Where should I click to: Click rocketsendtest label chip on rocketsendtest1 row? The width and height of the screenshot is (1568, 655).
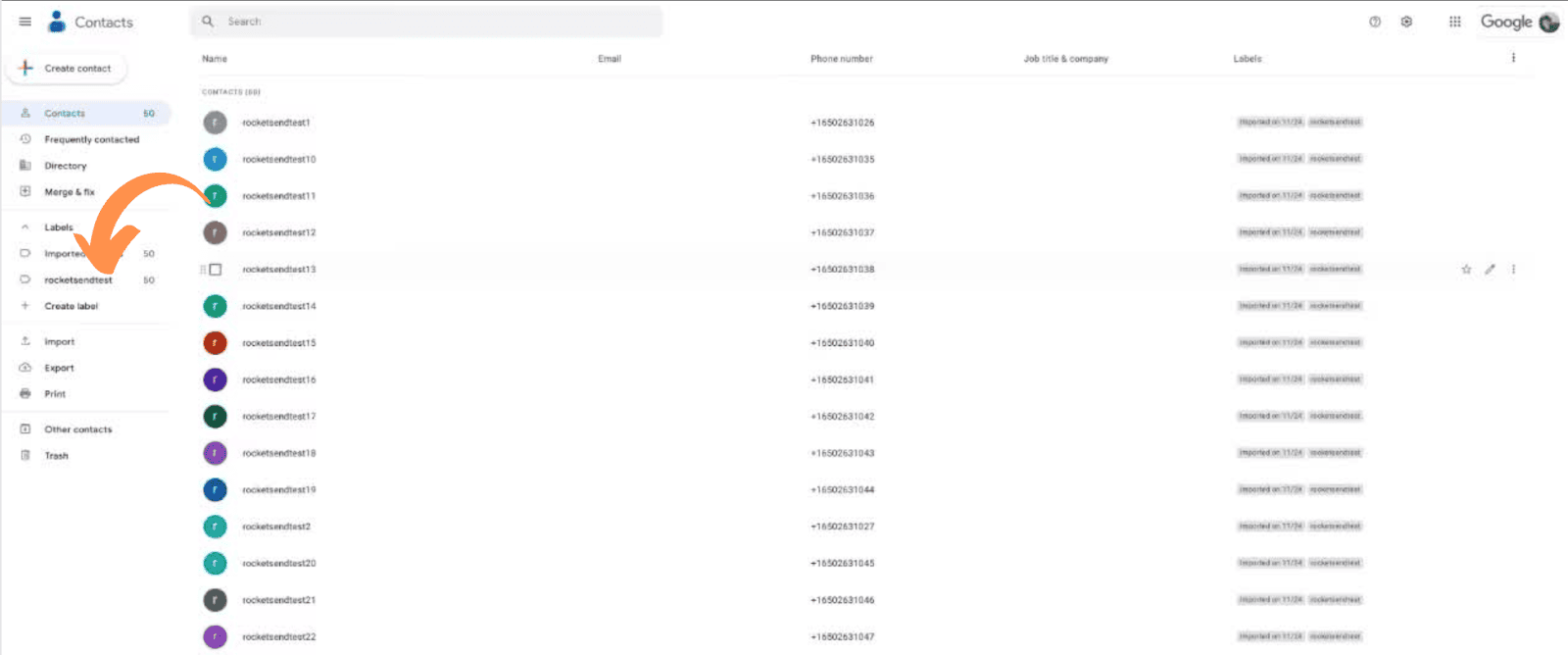[x=1336, y=123]
